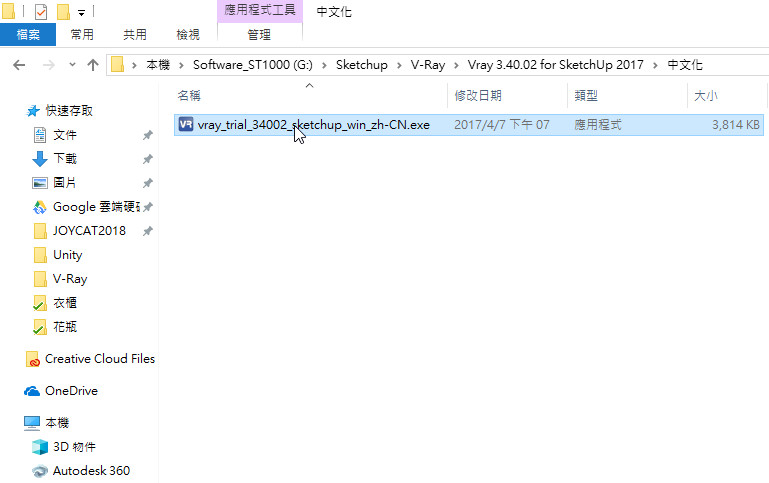Open OneDrive in navigation pane
The height and width of the screenshot is (483, 769).
71,391
